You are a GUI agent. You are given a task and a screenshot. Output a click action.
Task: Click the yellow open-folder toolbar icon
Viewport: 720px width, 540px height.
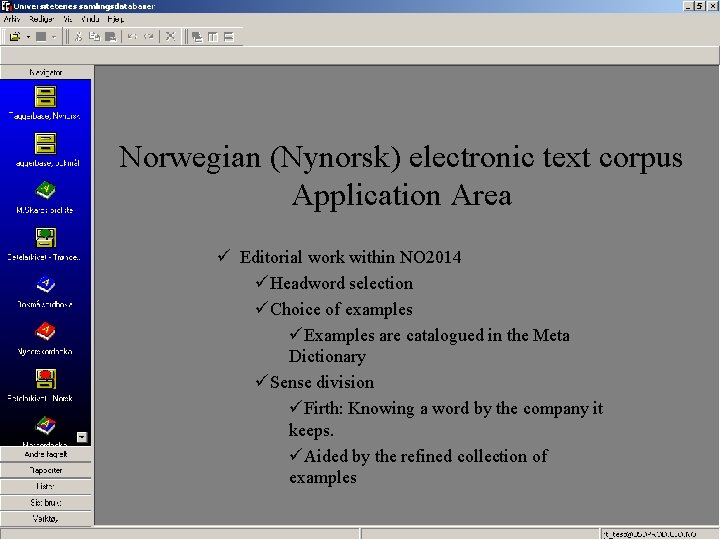[15, 37]
